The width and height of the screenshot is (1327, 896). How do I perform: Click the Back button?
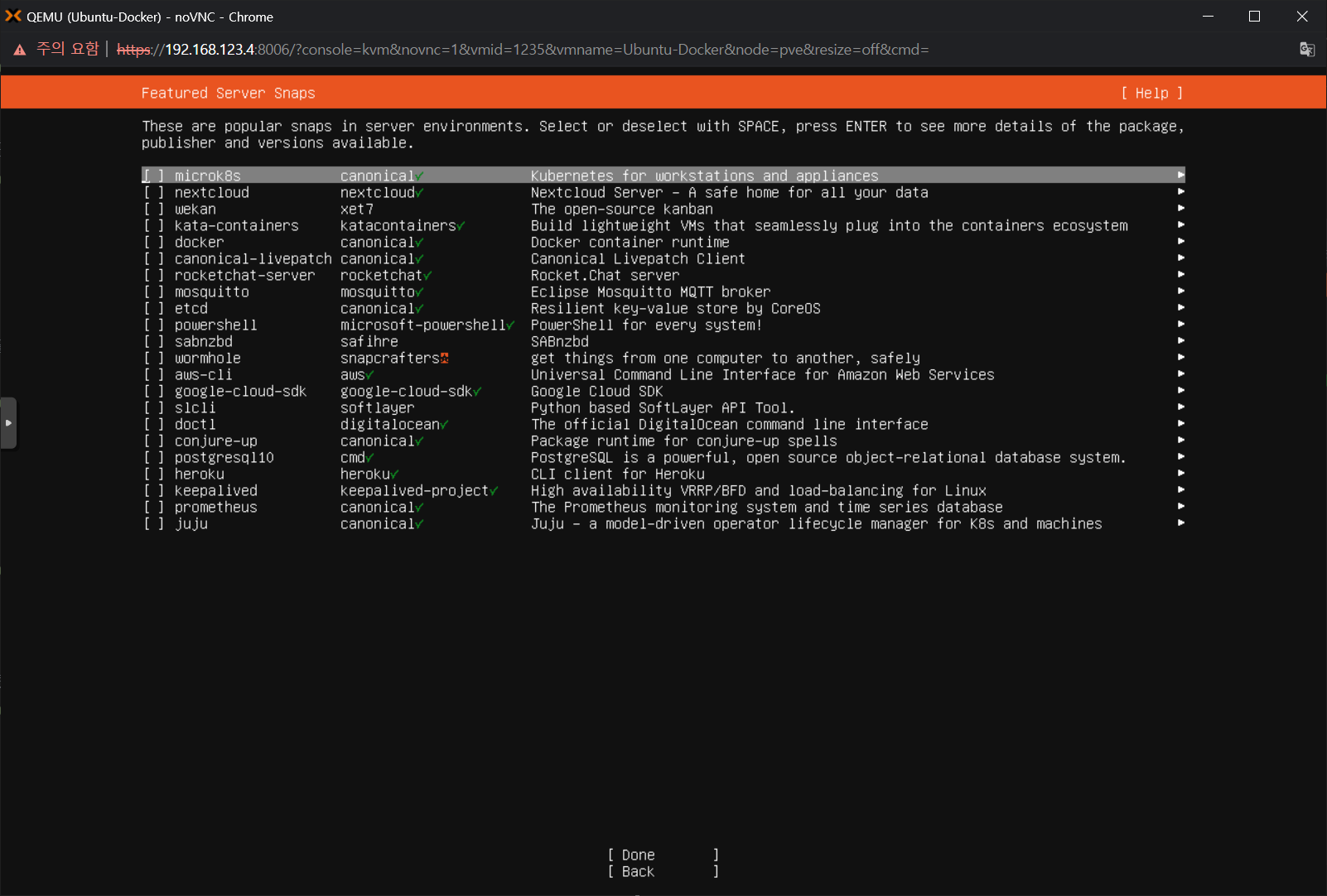point(663,871)
